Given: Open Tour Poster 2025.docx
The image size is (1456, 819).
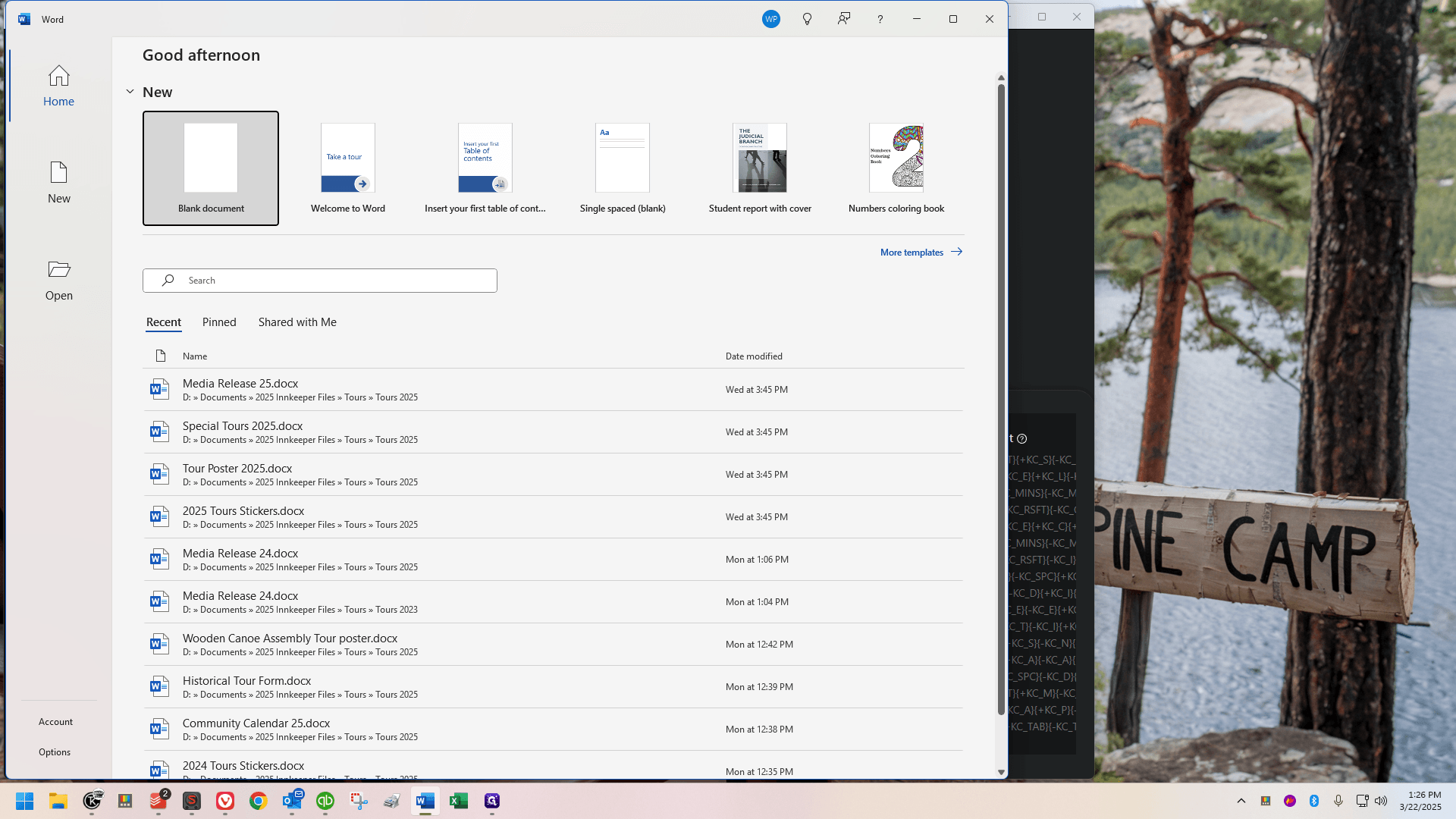Looking at the screenshot, I should click(553, 475).
